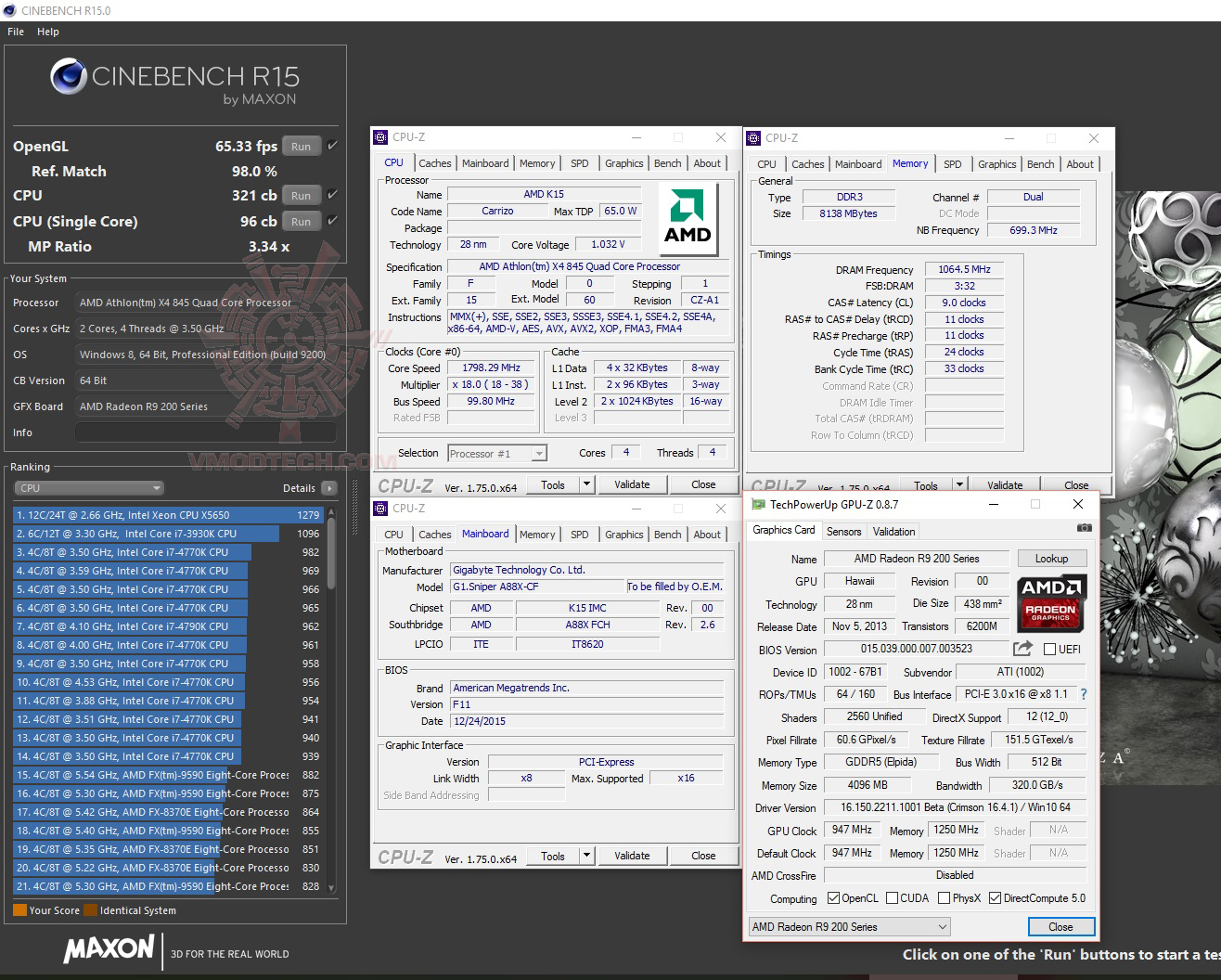Click the BIOS Date value 12/24/2015
This screenshot has height=980, width=1221.
click(x=587, y=721)
